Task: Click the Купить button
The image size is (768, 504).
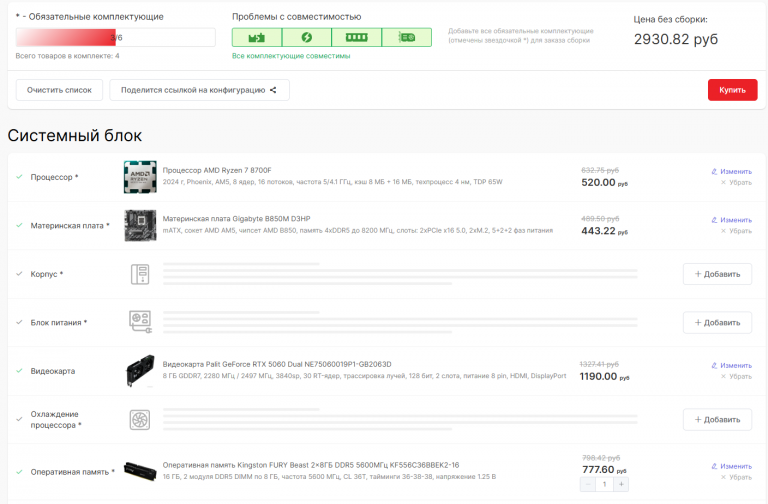Action: [x=732, y=90]
